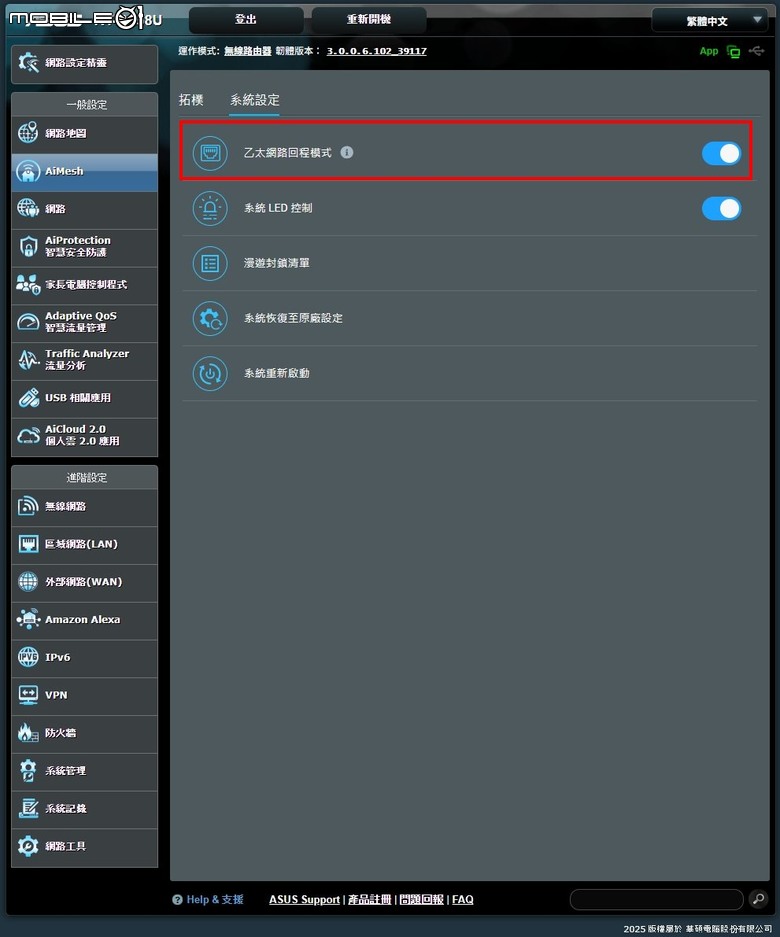Select 系統恢復至原廠設定 factory reset row

pos(469,318)
